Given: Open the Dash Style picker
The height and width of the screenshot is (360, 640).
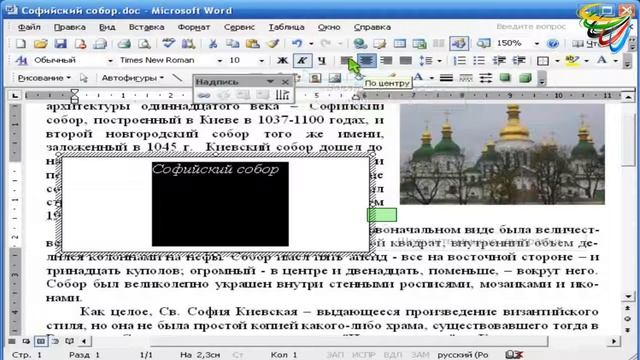Looking at the screenshot, I should 466,78.
